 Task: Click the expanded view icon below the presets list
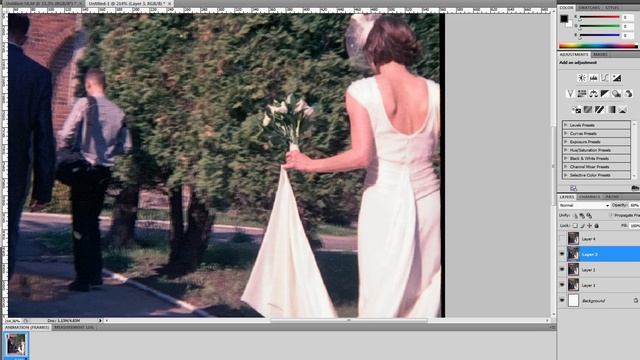573,188
